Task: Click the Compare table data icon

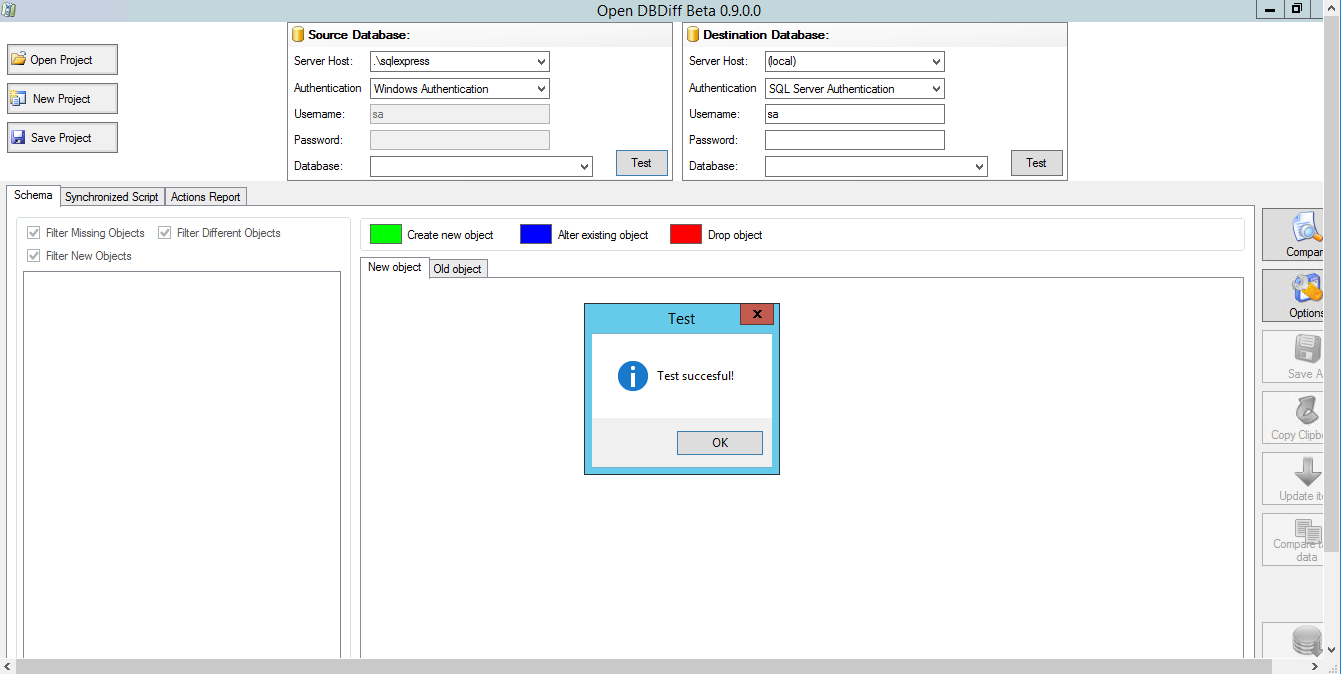Action: pos(1307,530)
